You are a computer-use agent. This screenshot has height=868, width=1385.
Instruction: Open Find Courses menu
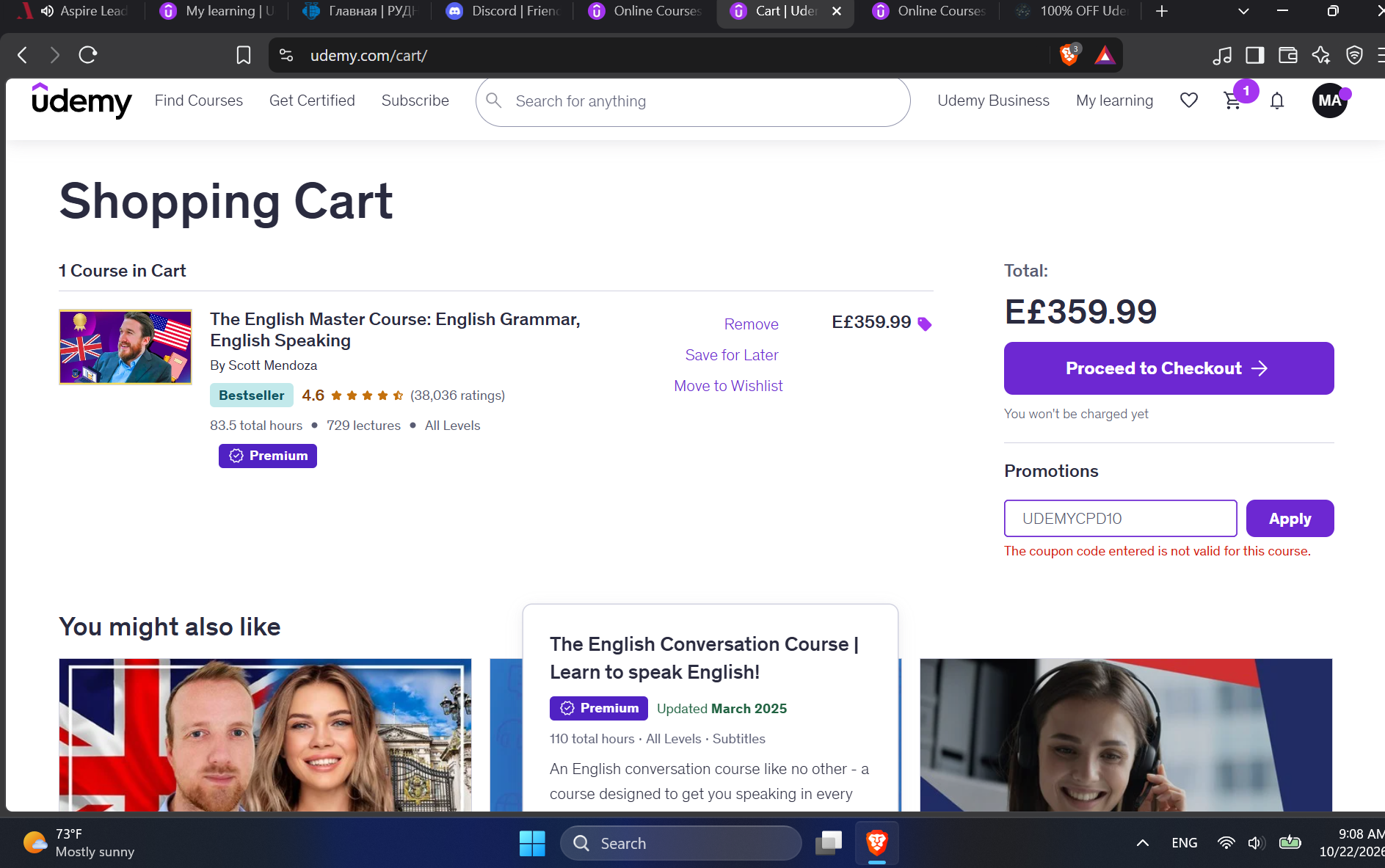[x=198, y=101]
